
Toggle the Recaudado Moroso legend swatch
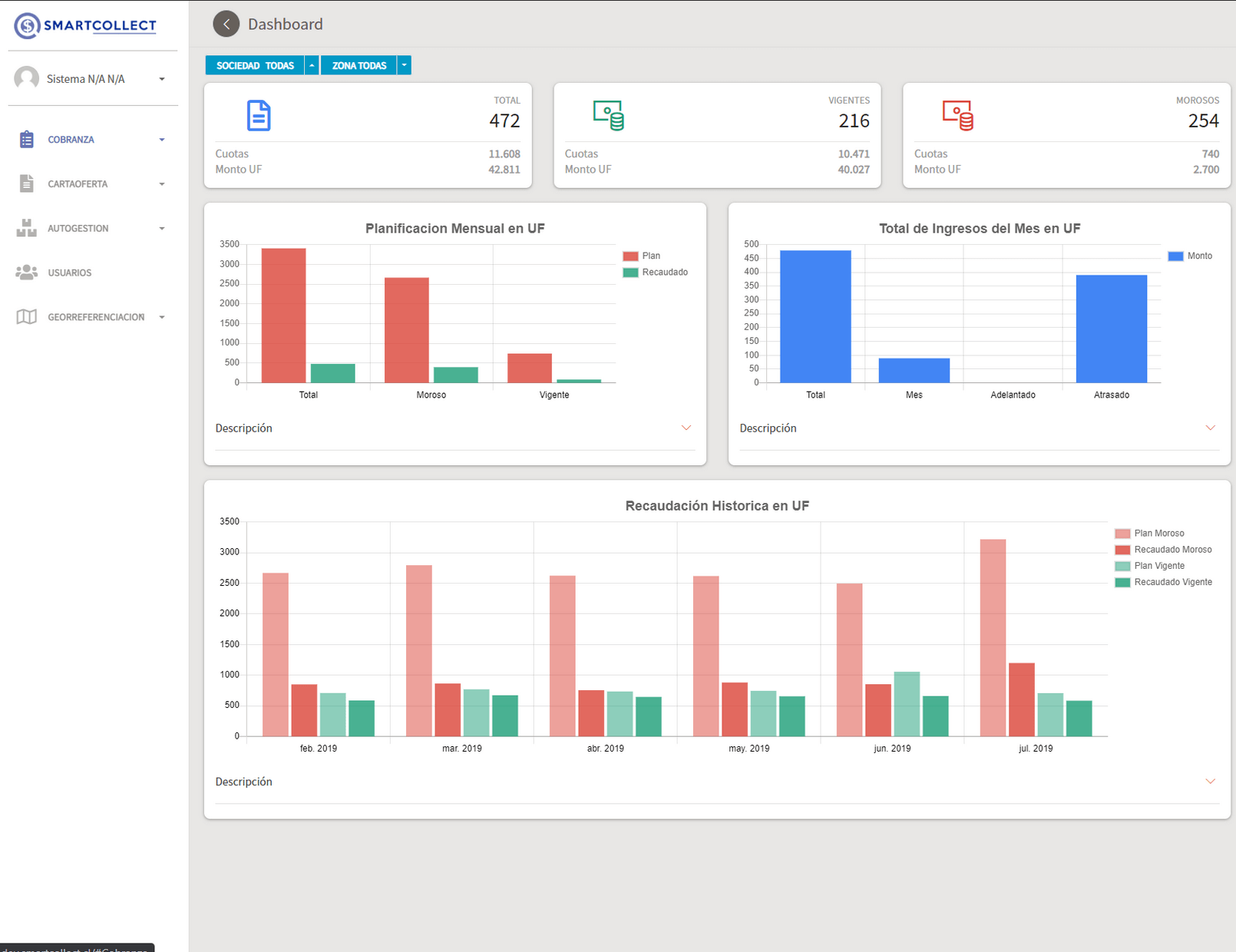[x=1122, y=550]
